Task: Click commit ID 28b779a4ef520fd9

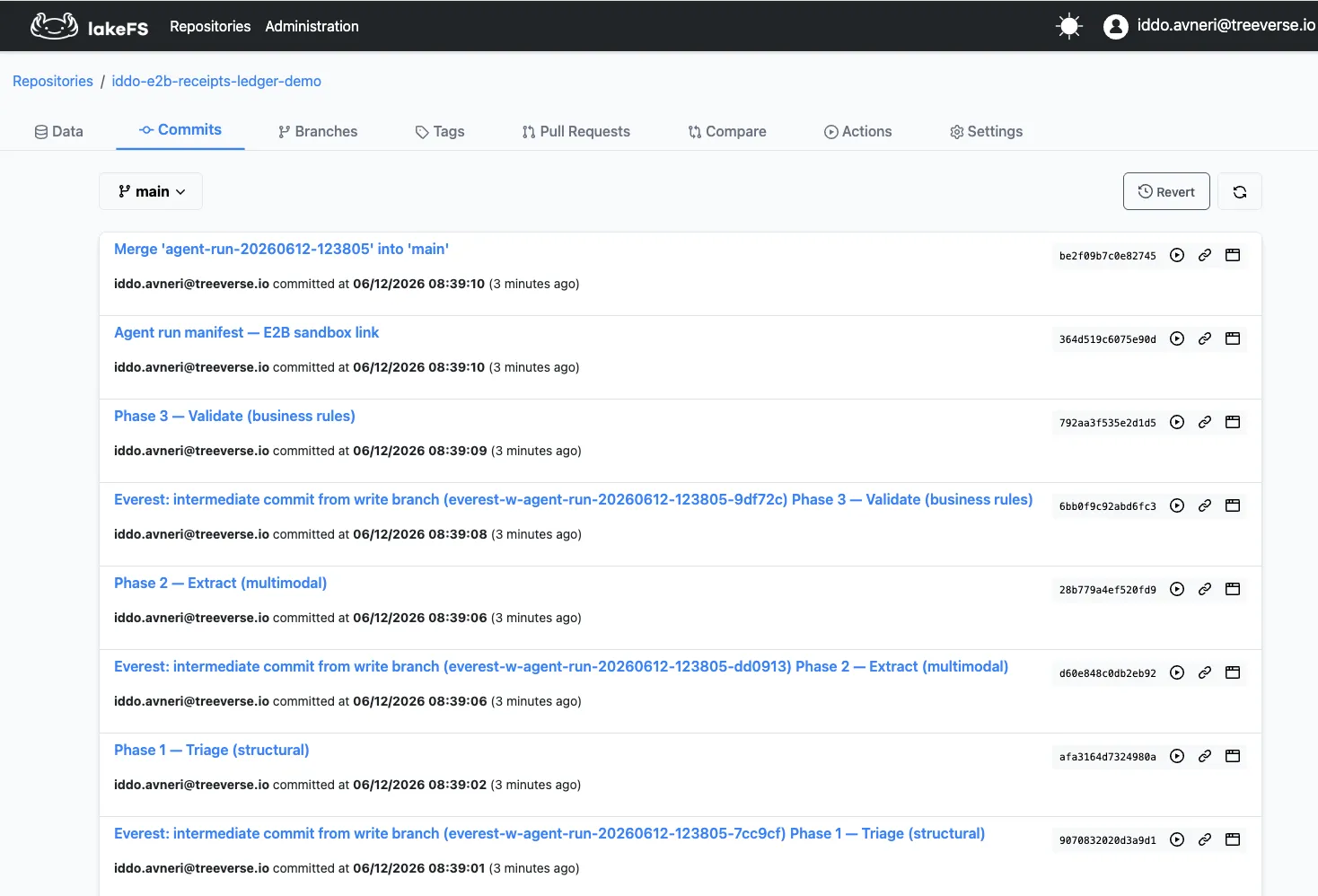Action: (1107, 590)
